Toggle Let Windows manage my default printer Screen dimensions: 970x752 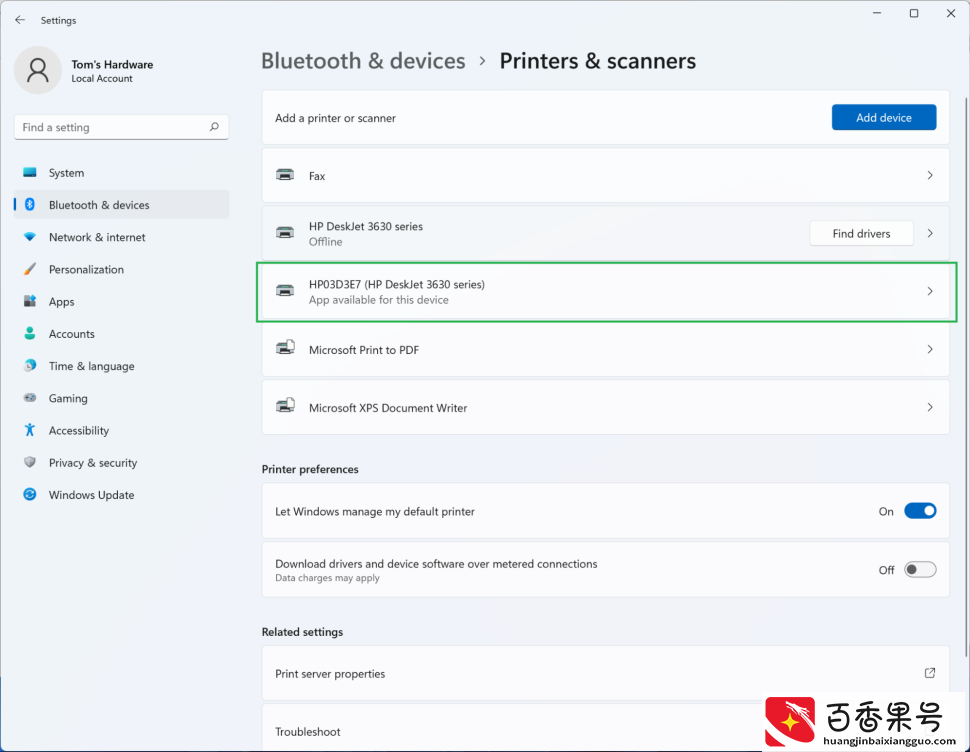tap(921, 511)
